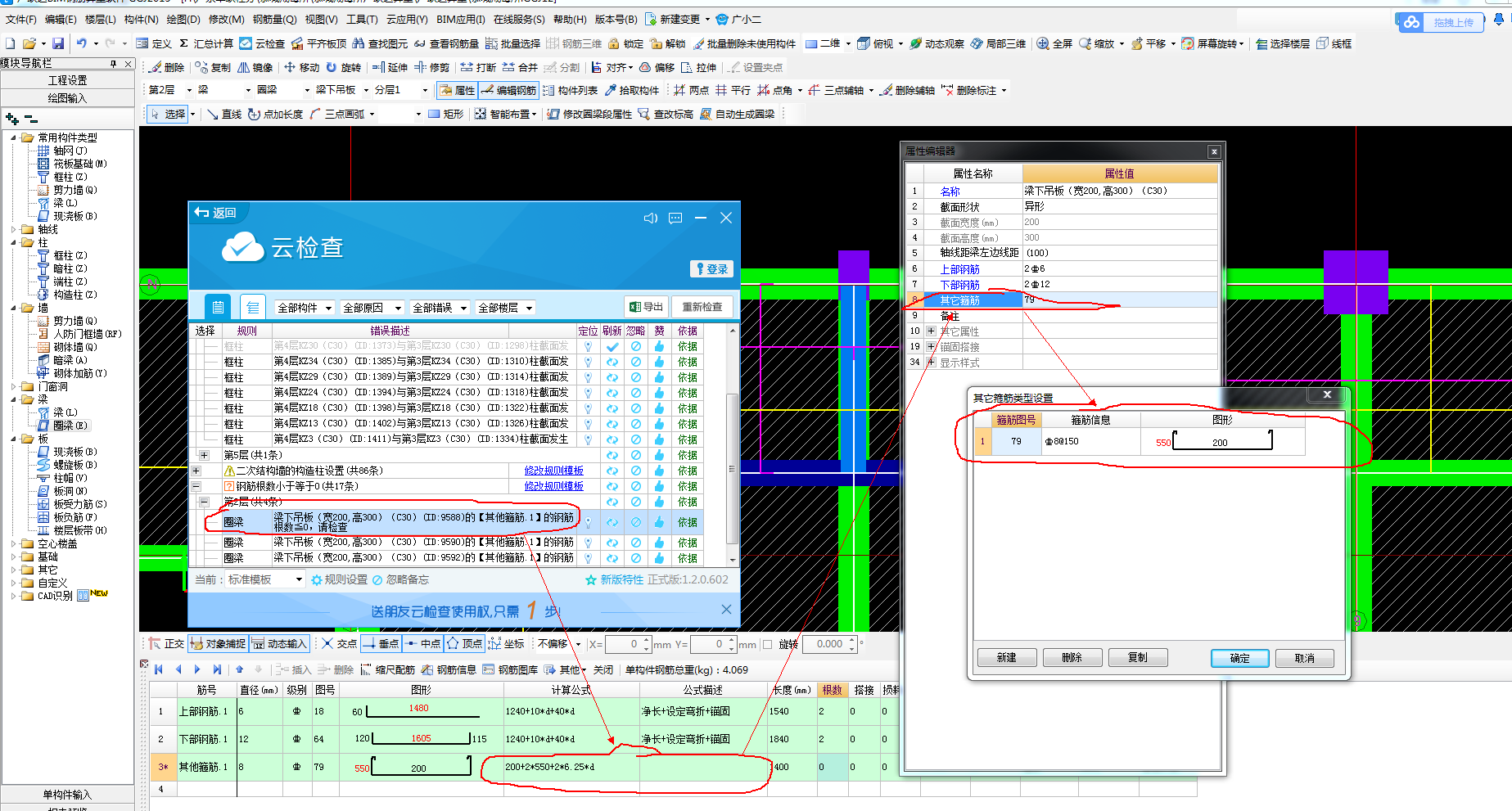Image resolution: width=1512 pixels, height=811 pixels.
Task: Click 查改标高 elevation check tool
Action: tap(666, 114)
